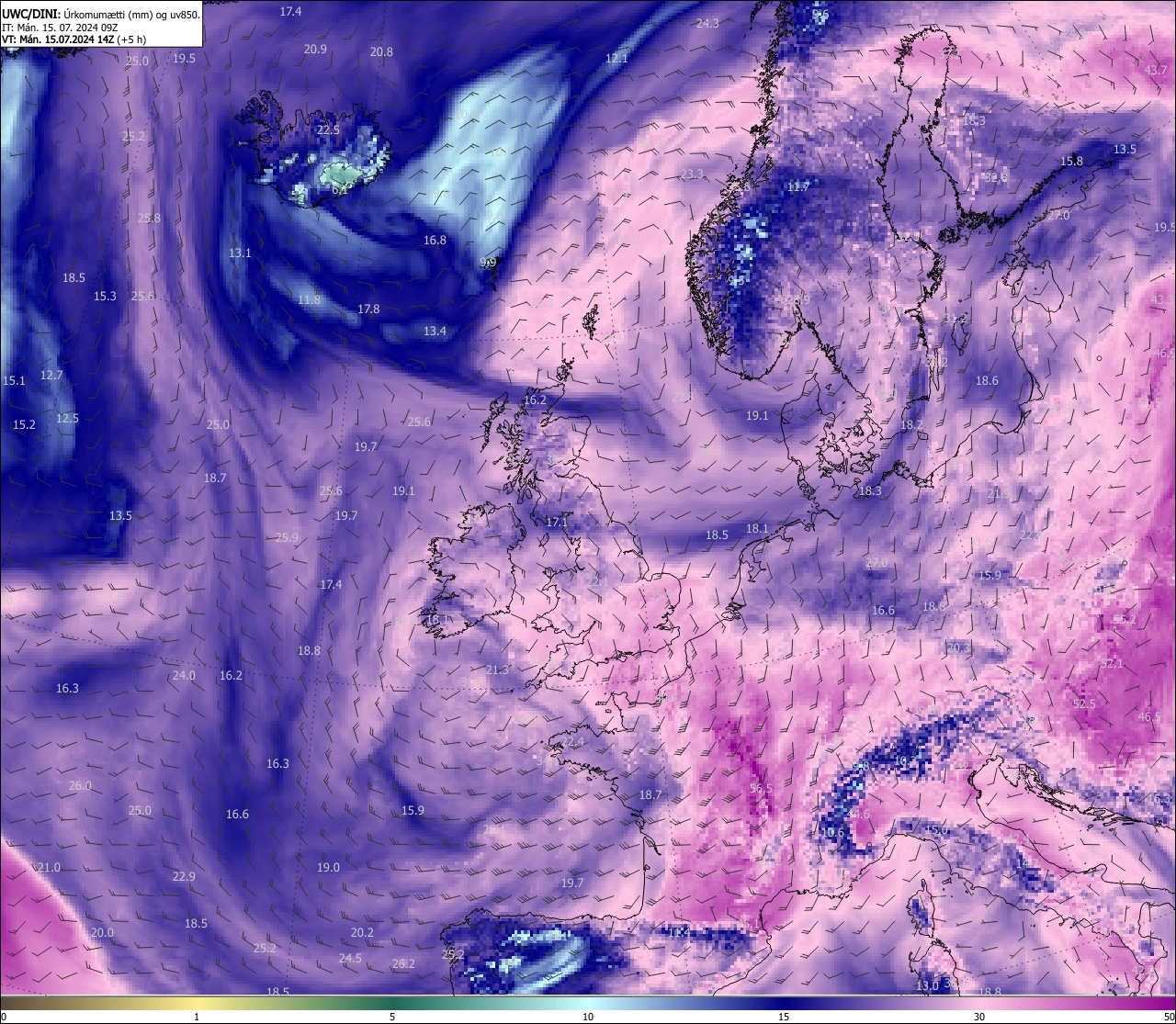1176x1024 pixels.
Task: Click the 15.3 value on the map
Action: coord(105,296)
